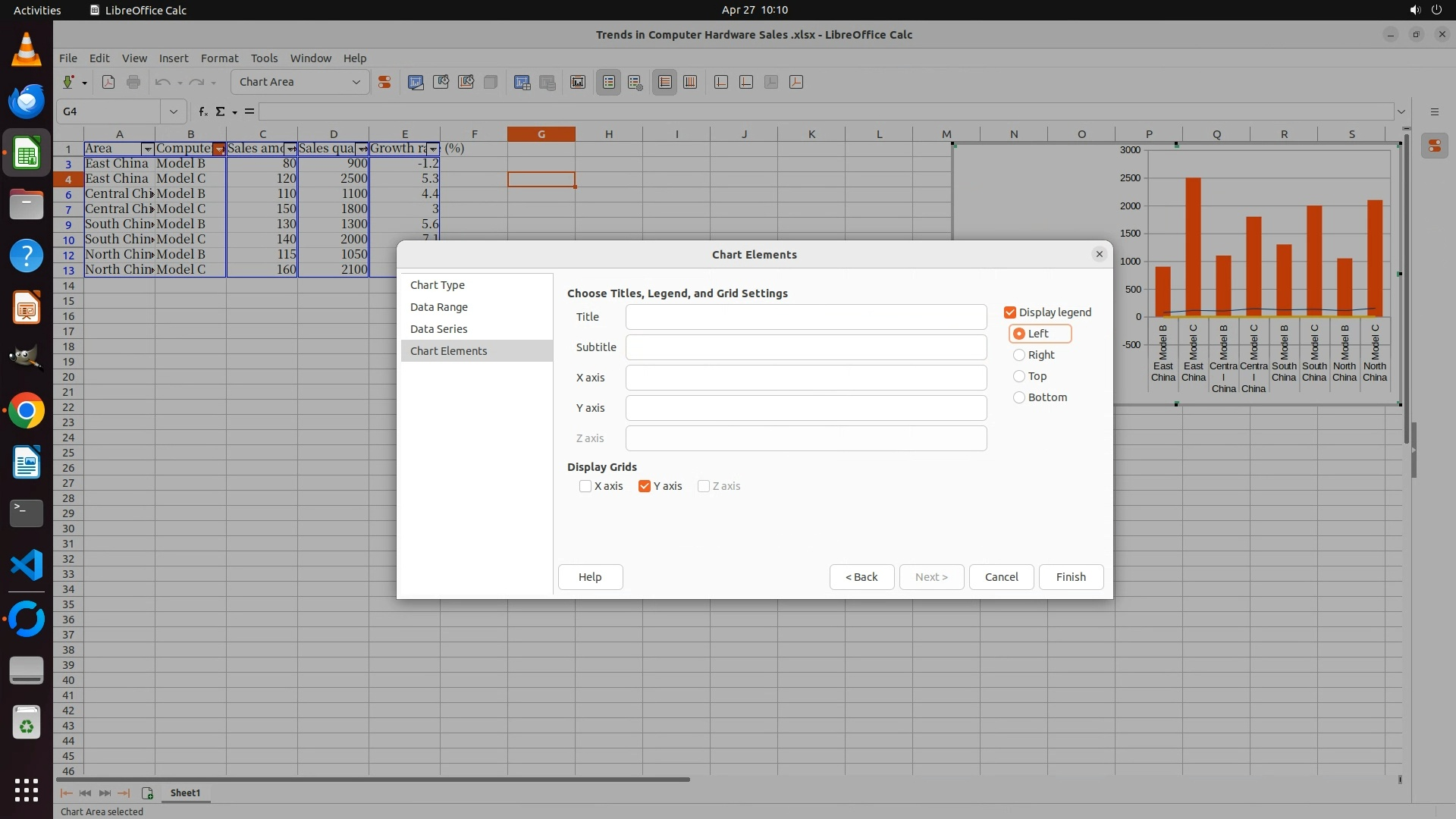1456x819 pixels.
Task: Toggle Horizontal Grids toolbar icon
Action: (665, 82)
